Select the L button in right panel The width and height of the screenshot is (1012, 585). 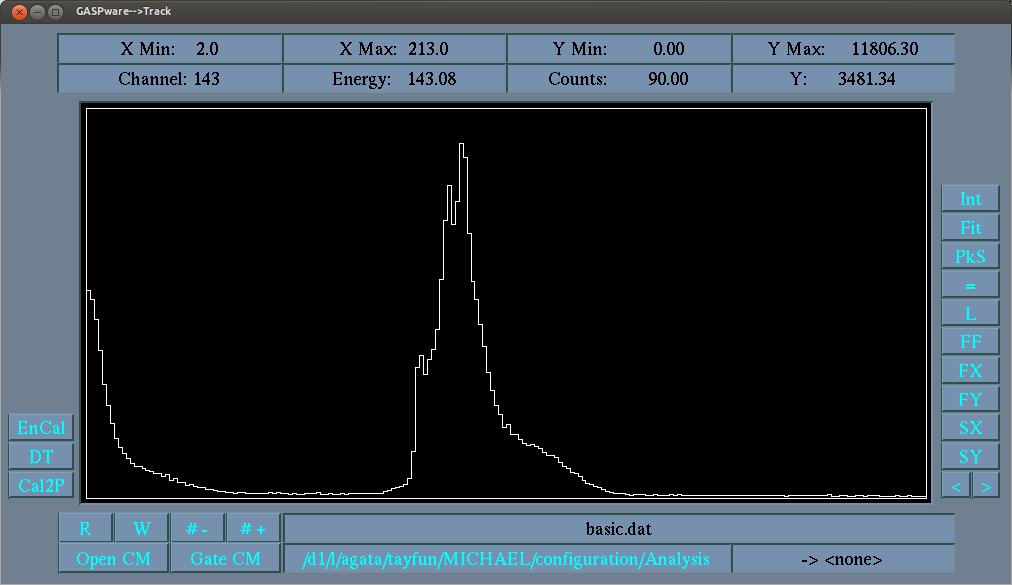(x=970, y=314)
